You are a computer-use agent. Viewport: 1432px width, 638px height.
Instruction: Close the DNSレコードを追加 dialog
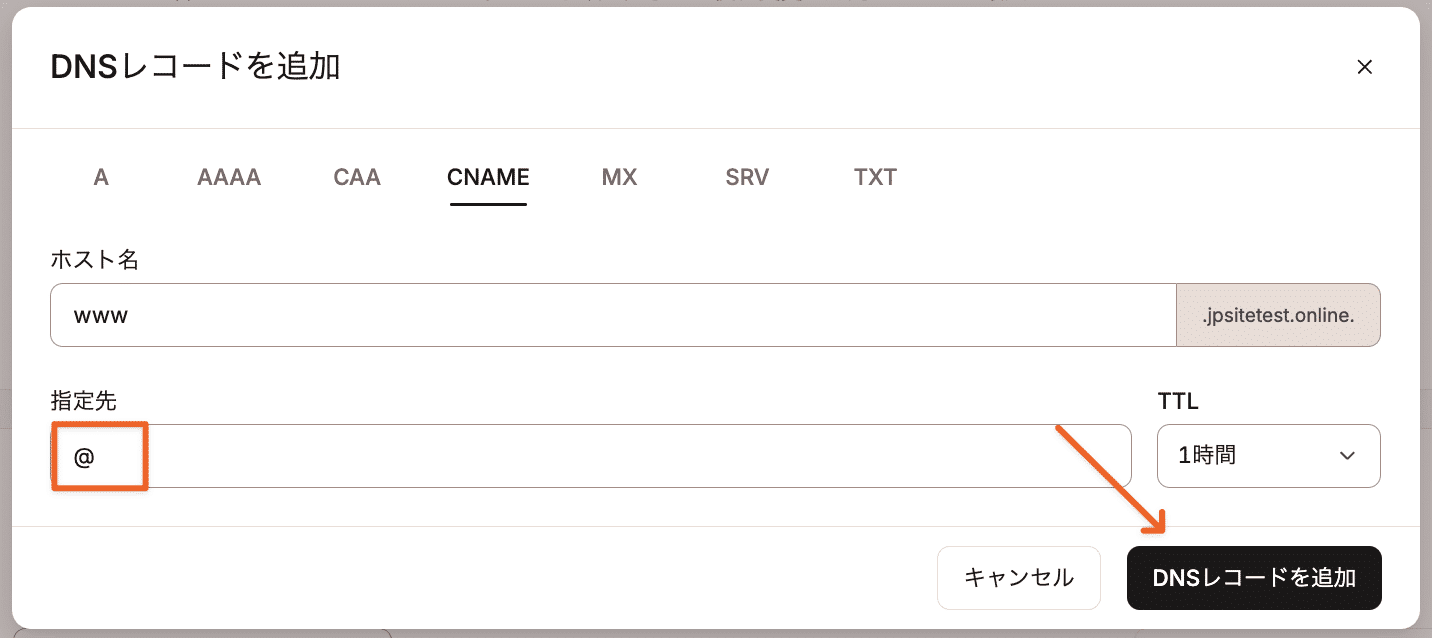(1365, 67)
